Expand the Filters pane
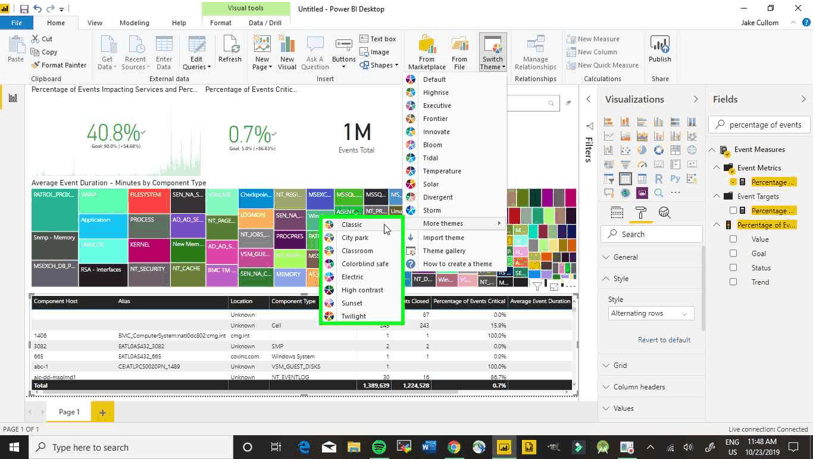The height and width of the screenshot is (461, 815). [588, 99]
